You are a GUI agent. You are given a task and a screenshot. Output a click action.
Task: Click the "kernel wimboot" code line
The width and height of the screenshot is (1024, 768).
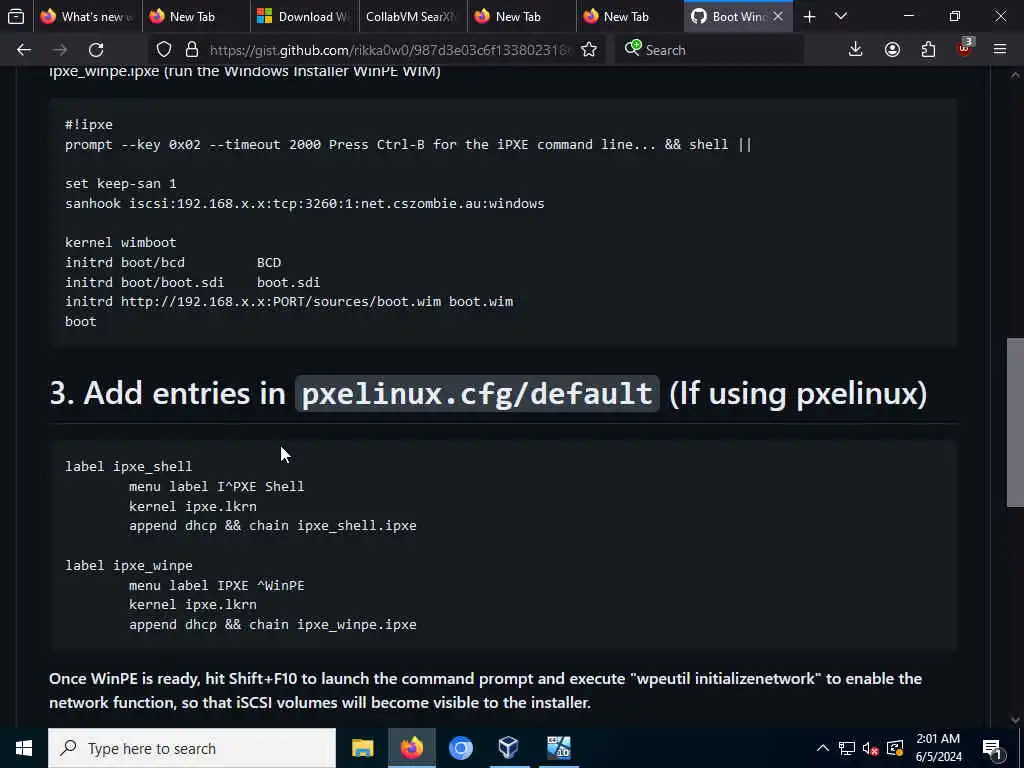(x=120, y=242)
